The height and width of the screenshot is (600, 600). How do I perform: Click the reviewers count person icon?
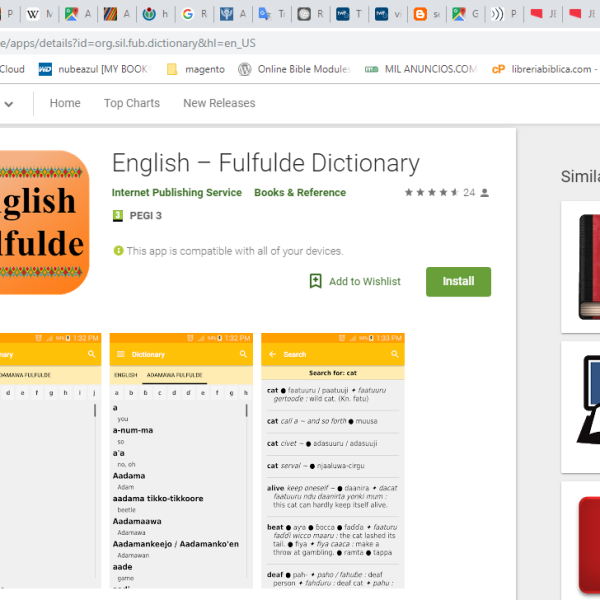click(484, 192)
